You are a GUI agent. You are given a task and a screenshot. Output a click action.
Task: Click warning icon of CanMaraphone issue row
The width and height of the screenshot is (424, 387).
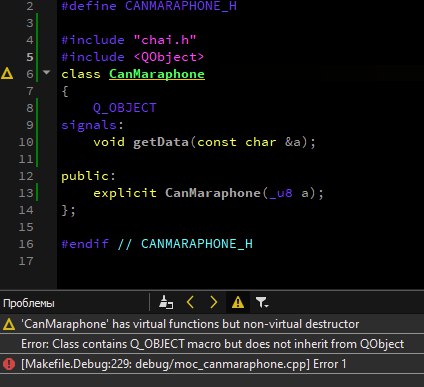9,324
